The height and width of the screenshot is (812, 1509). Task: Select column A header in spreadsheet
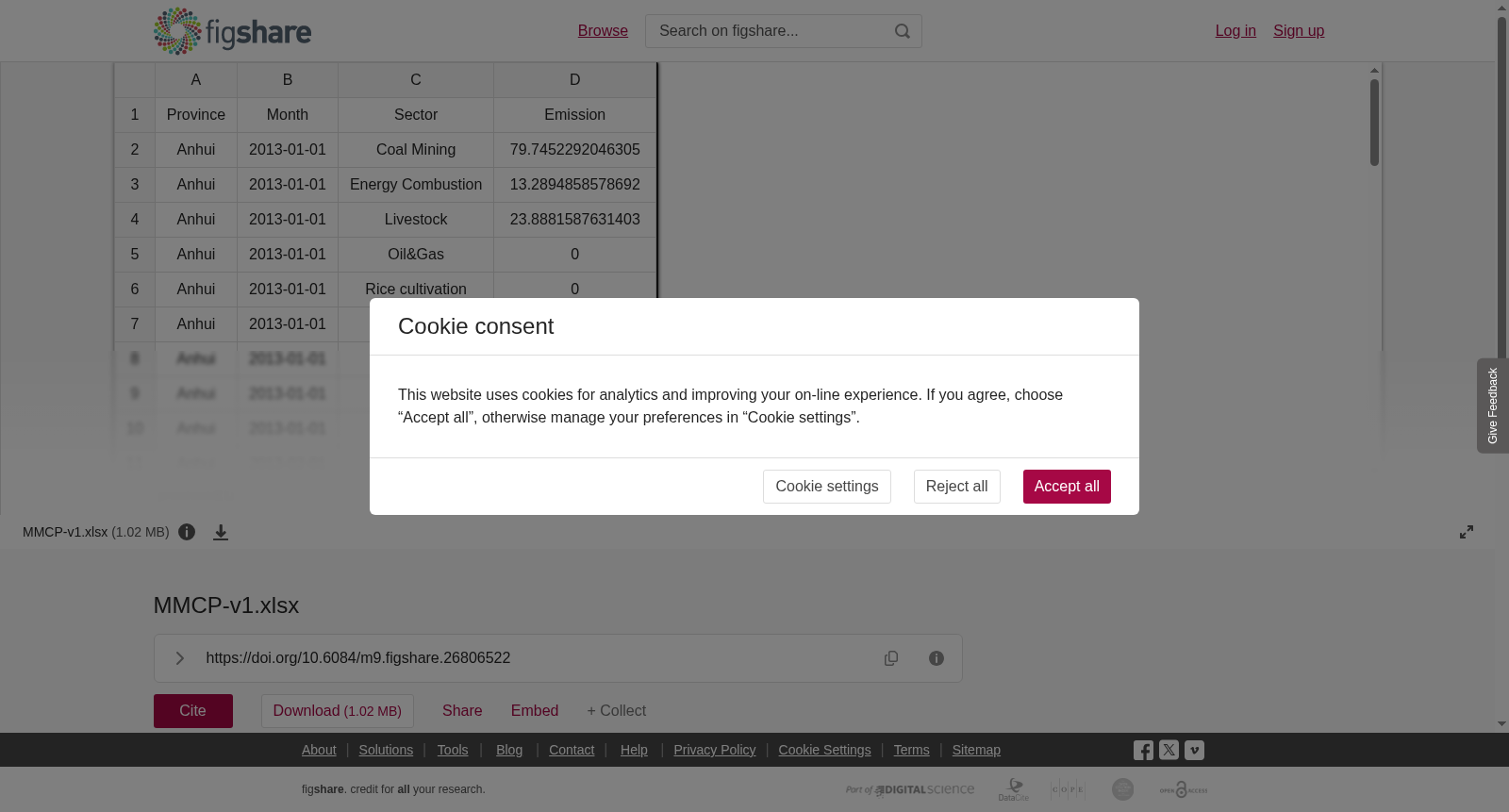tap(196, 80)
